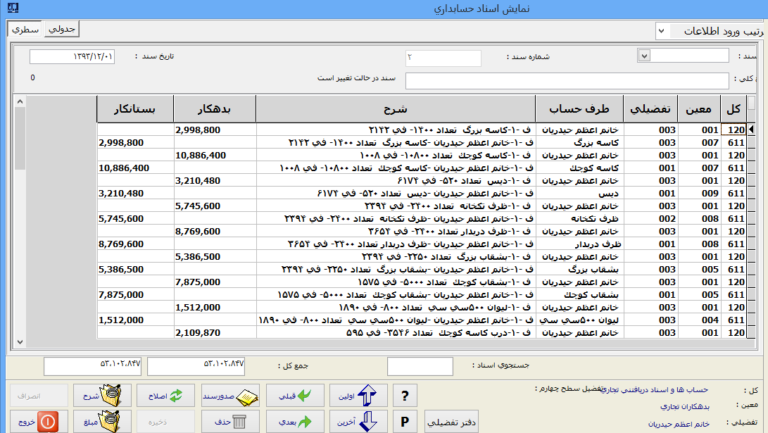Open the document type combo box arrow
Viewport: 768px width, 433px height.
click(643, 56)
